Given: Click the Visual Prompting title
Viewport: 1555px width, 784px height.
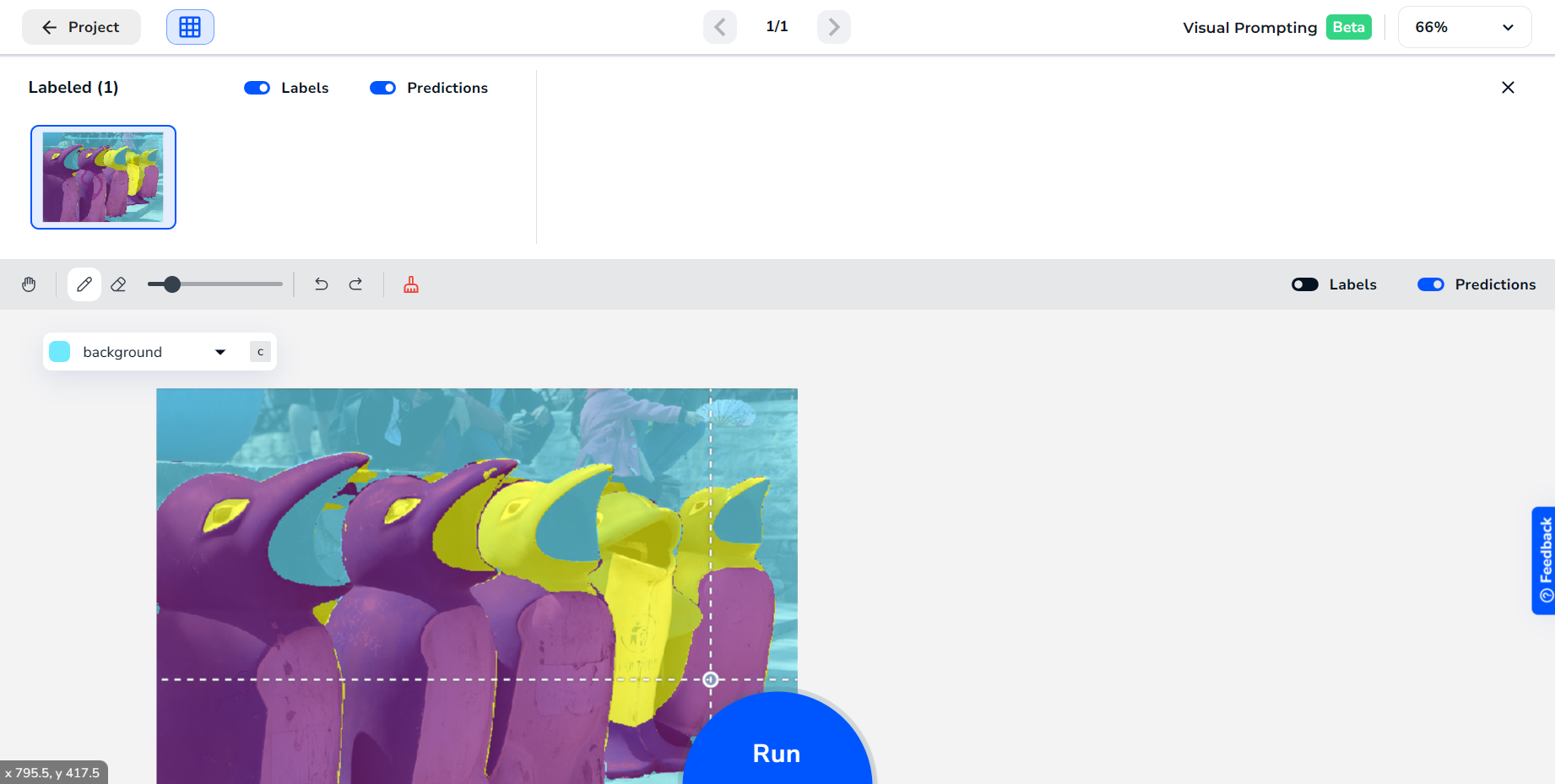Looking at the screenshot, I should click(x=1250, y=28).
